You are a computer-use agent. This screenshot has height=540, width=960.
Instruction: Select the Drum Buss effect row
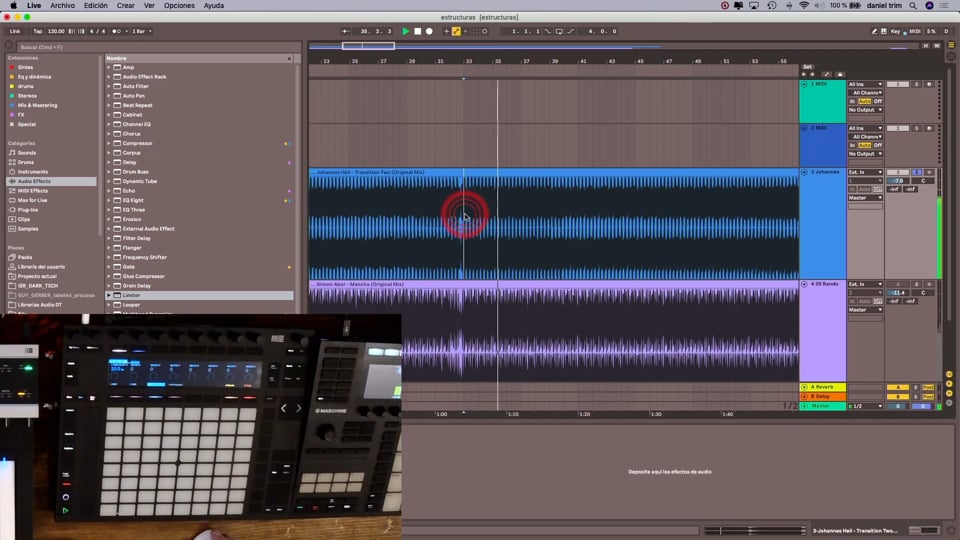pyautogui.click(x=200, y=172)
